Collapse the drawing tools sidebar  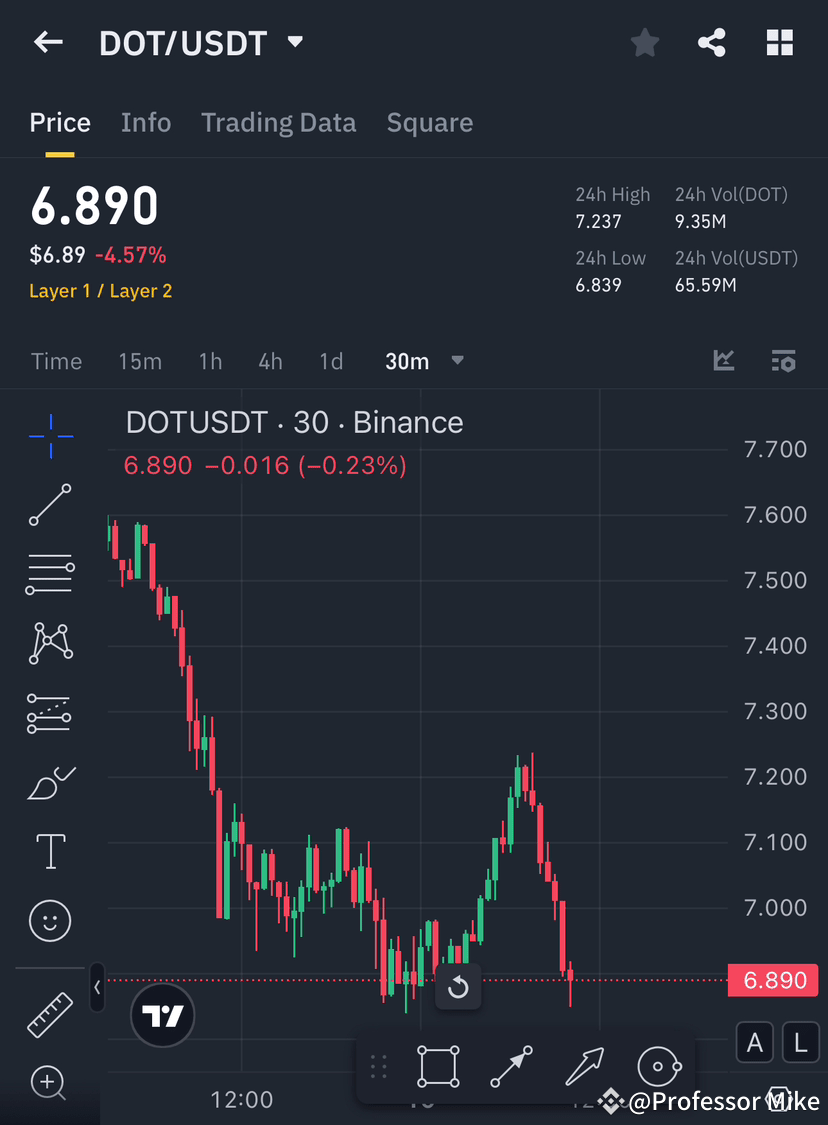96,987
